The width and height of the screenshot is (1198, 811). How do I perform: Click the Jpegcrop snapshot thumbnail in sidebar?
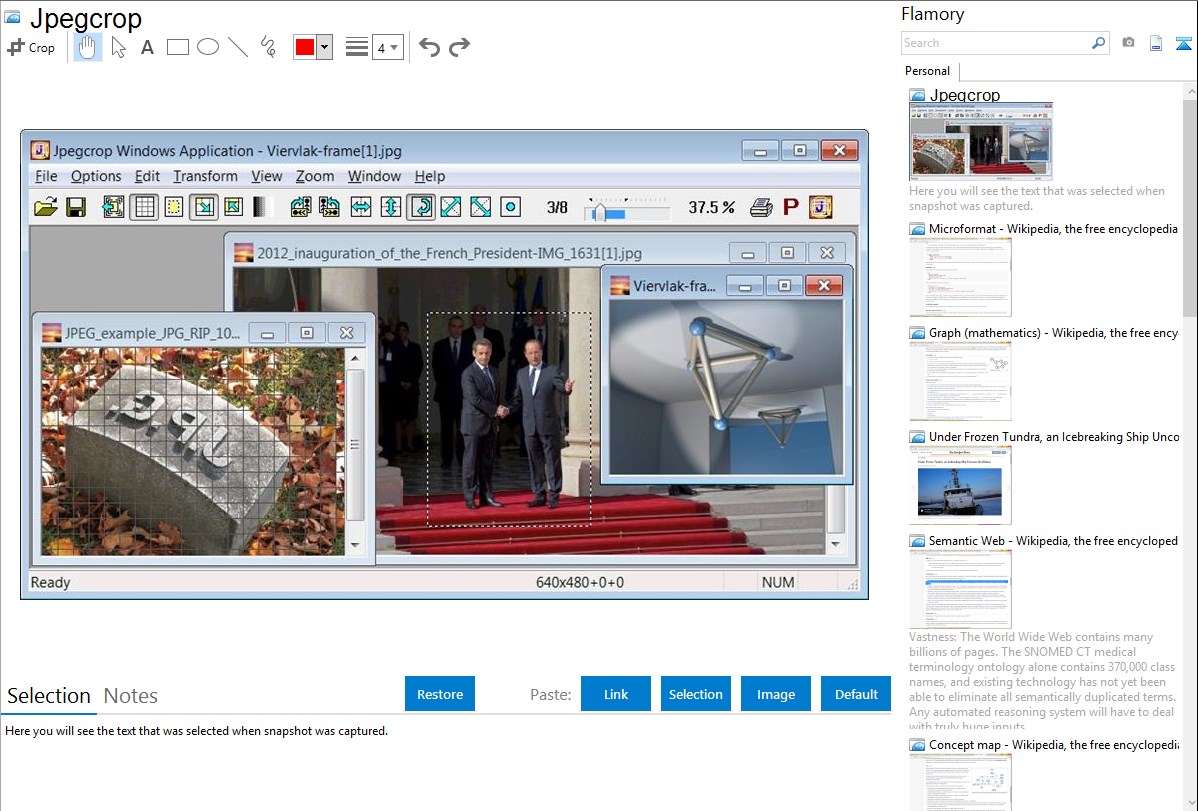coord(981,141)
